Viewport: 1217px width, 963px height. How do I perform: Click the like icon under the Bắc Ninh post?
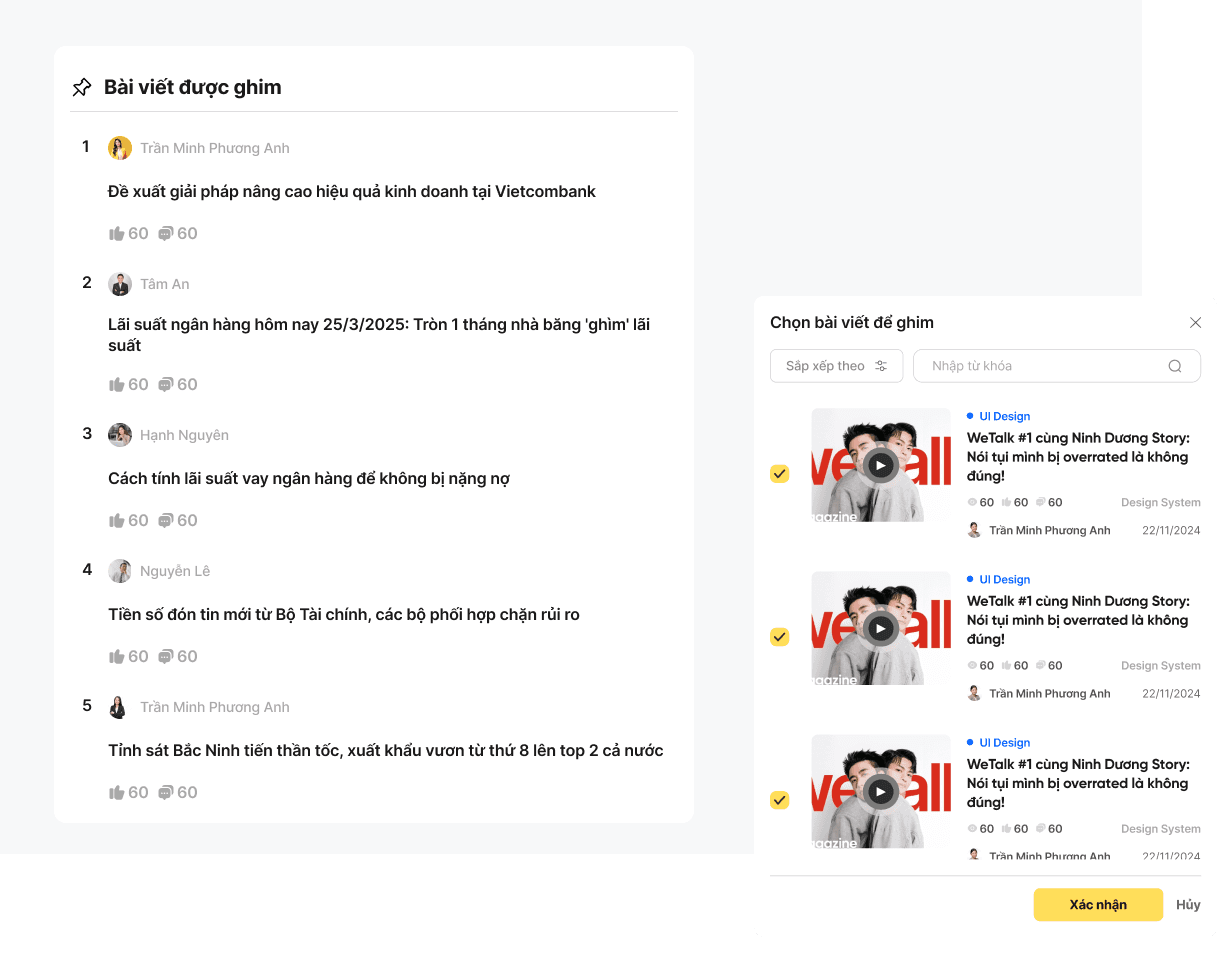(116, 793)
